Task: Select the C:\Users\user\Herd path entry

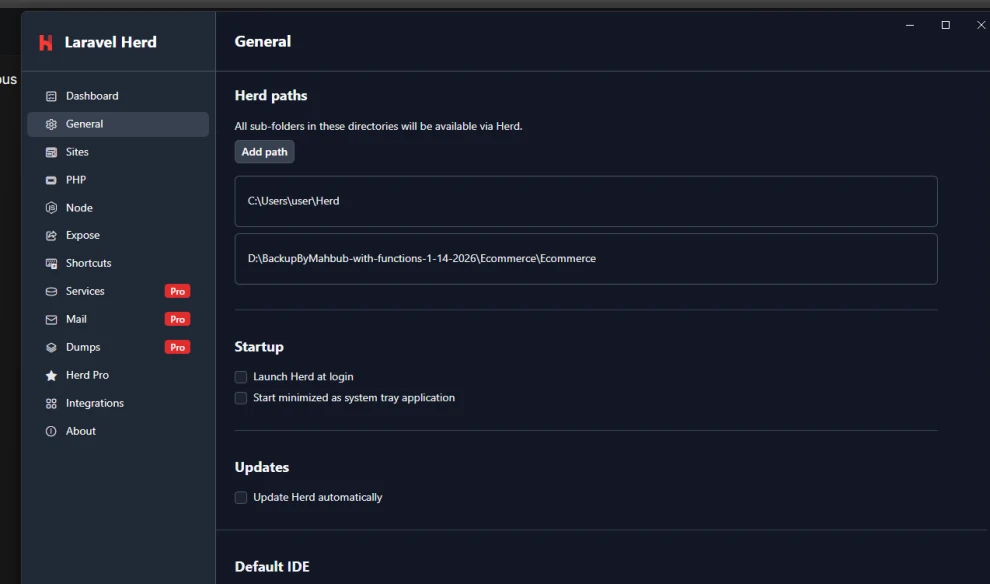Action: [586, 201]
